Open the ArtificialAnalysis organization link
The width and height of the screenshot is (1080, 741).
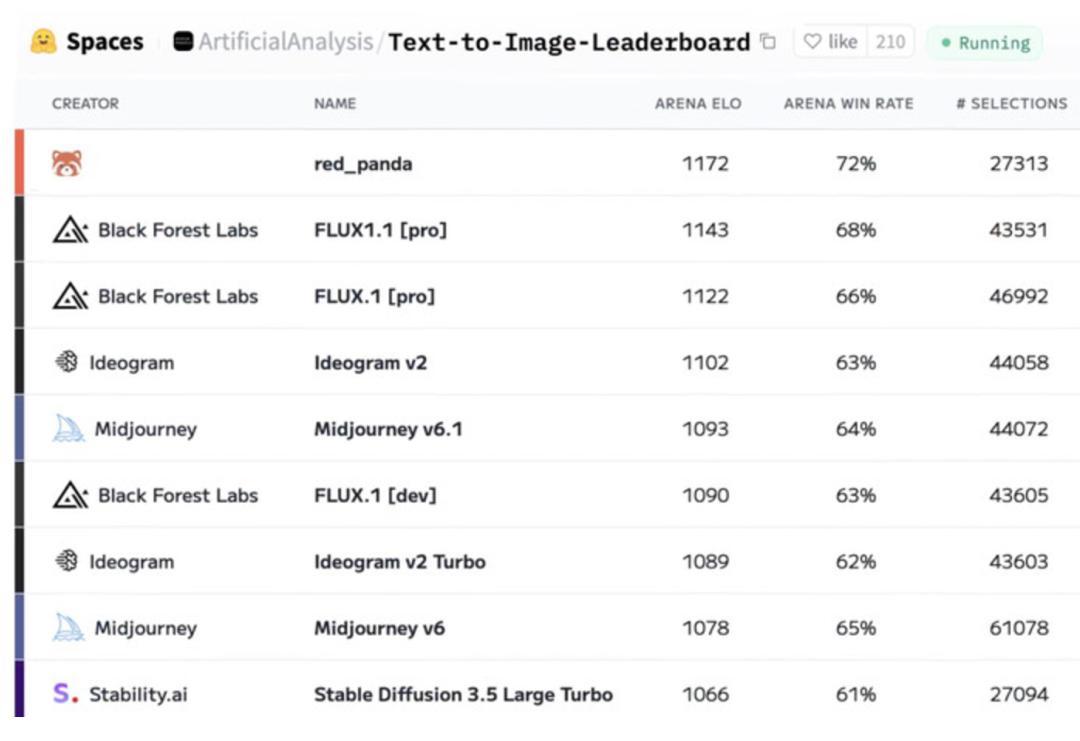284,42
